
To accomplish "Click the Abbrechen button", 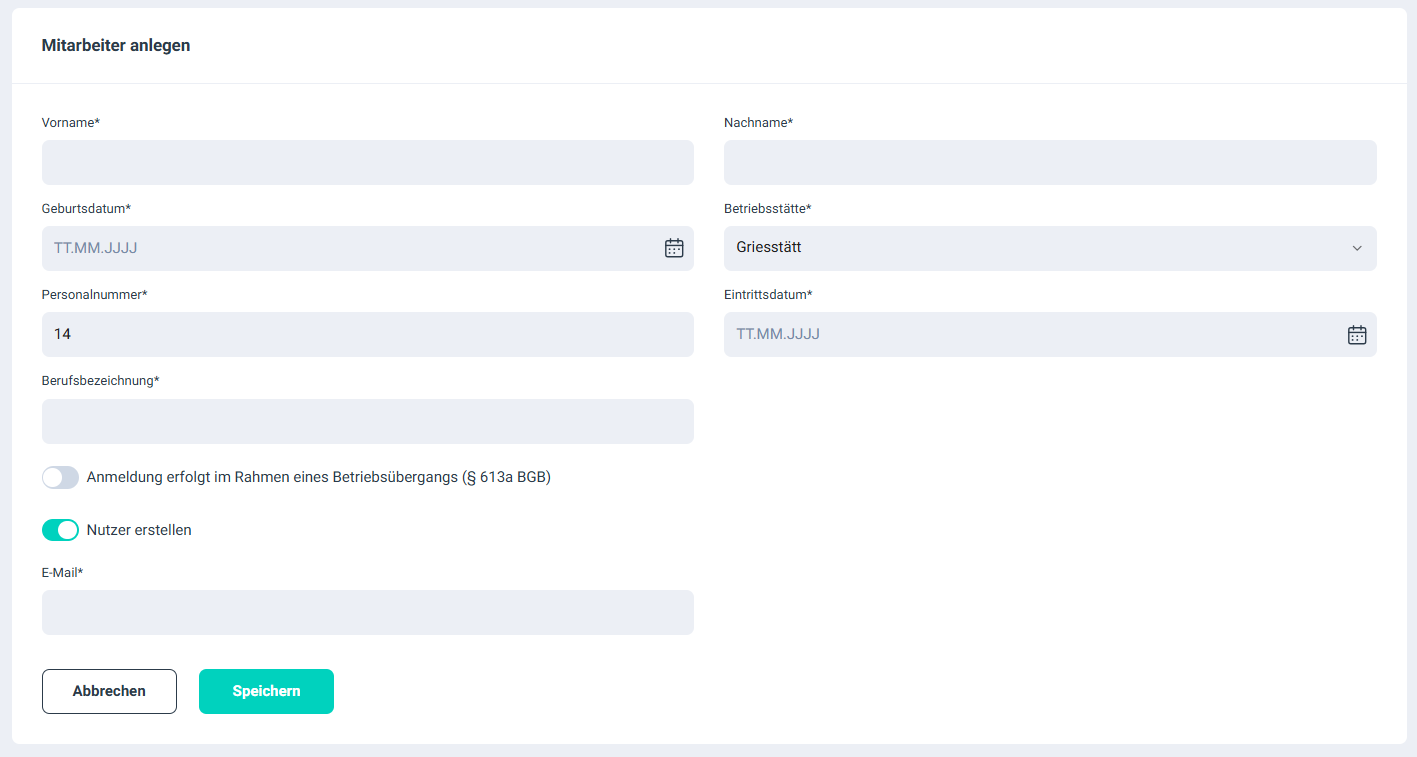I will tap(109, 691).
